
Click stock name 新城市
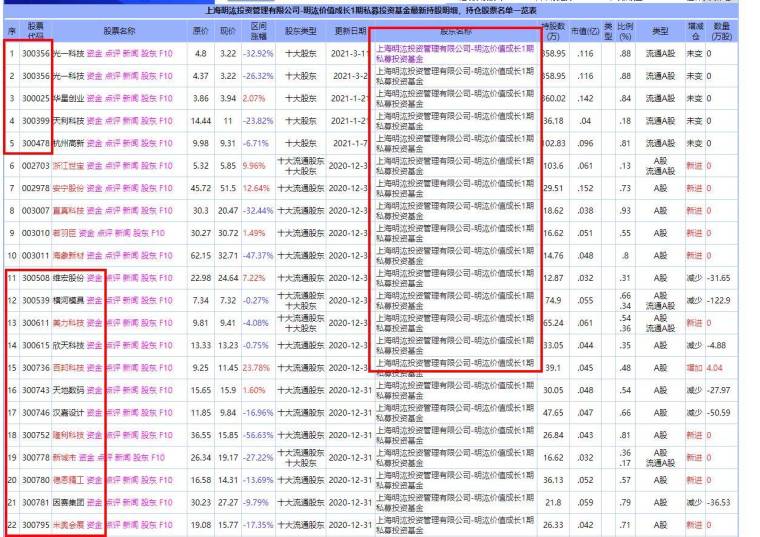[64, 458]
